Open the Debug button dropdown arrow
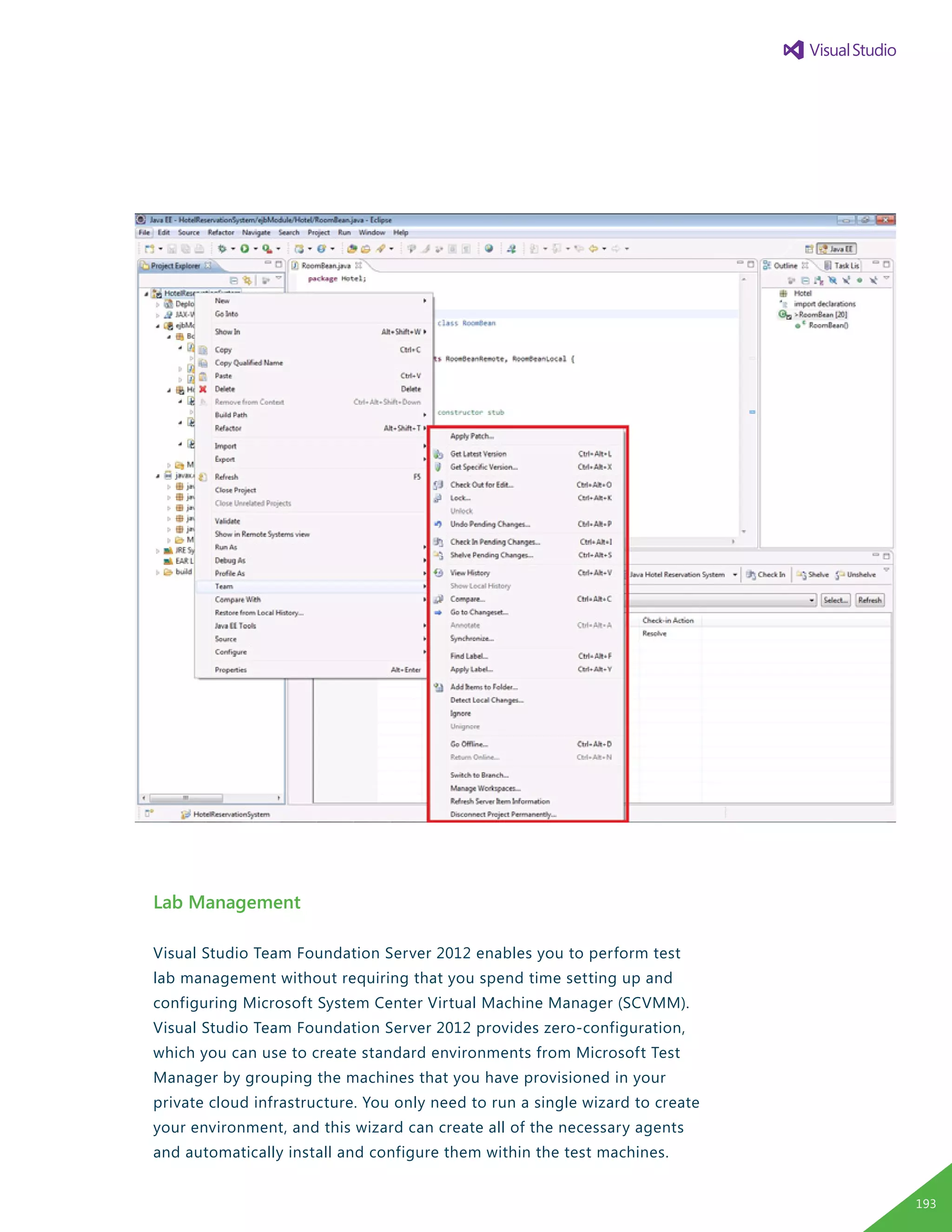This screenshot has height=1232, width=952. (232, 249)
